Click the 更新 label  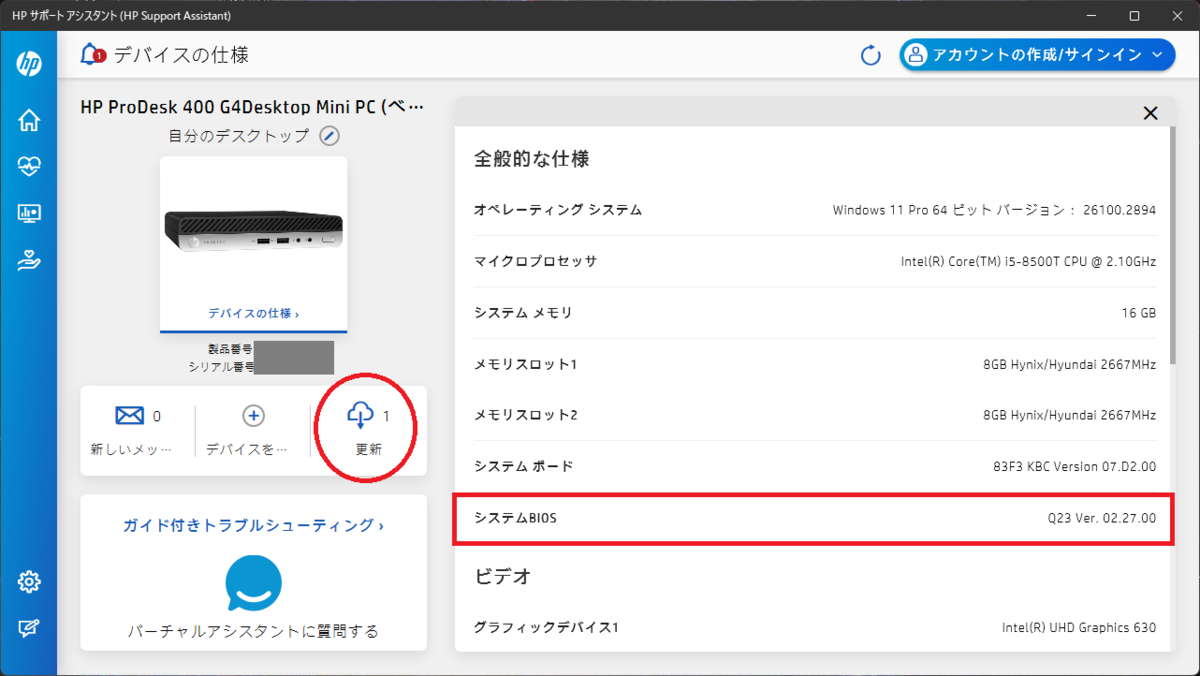[x=369, y=449]
